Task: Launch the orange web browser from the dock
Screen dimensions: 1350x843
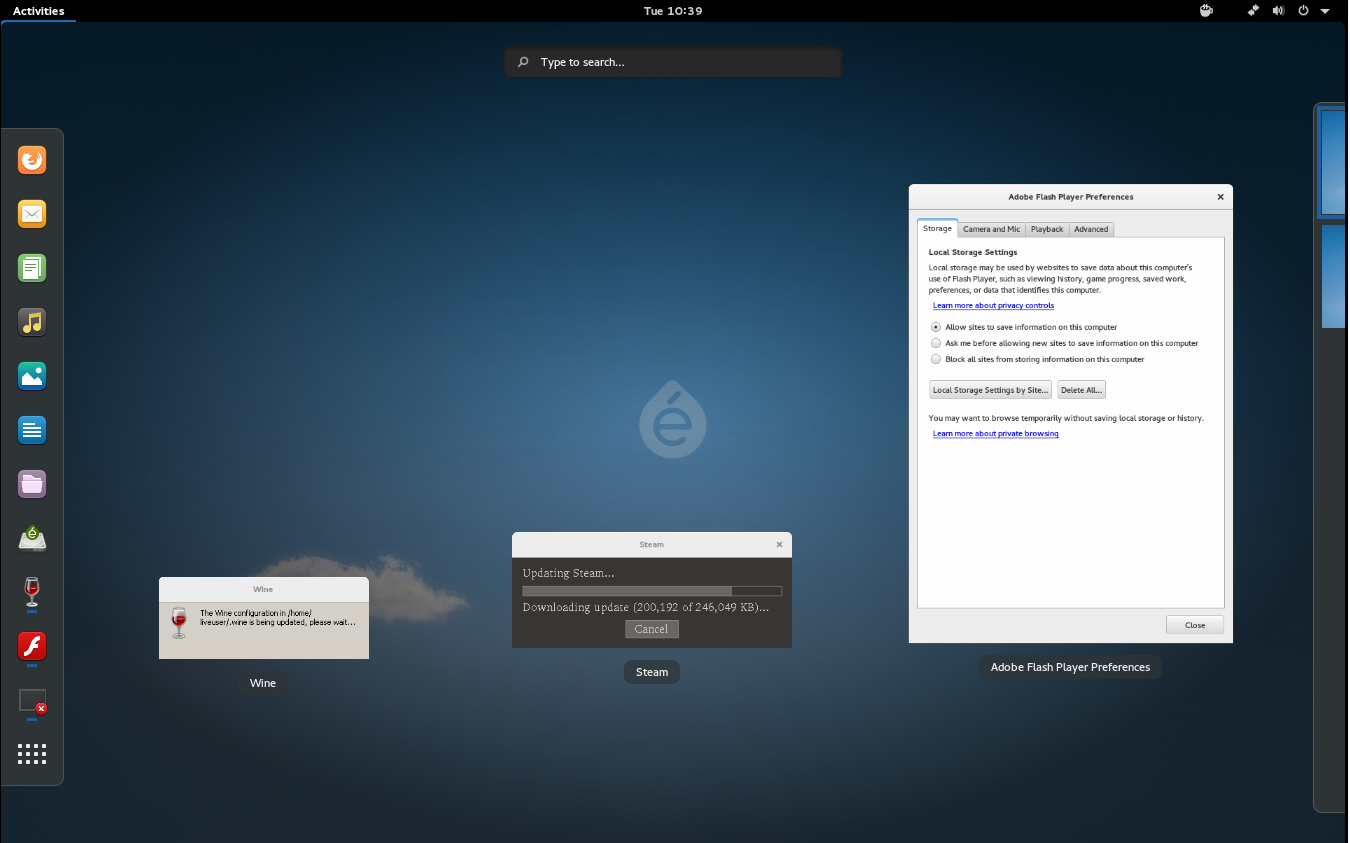Action: point(32,160)
